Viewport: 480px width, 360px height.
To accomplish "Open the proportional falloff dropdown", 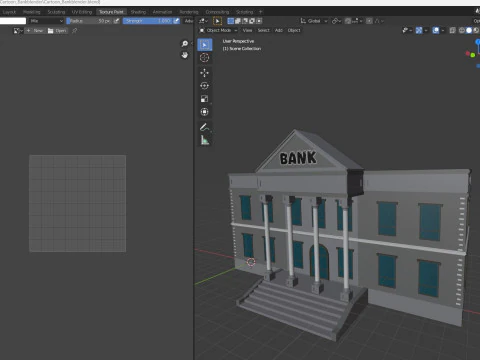I will click(x=379, y=21).
